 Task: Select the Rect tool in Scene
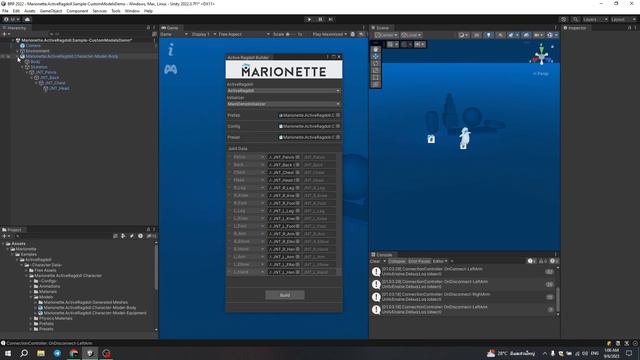point(376,77)
